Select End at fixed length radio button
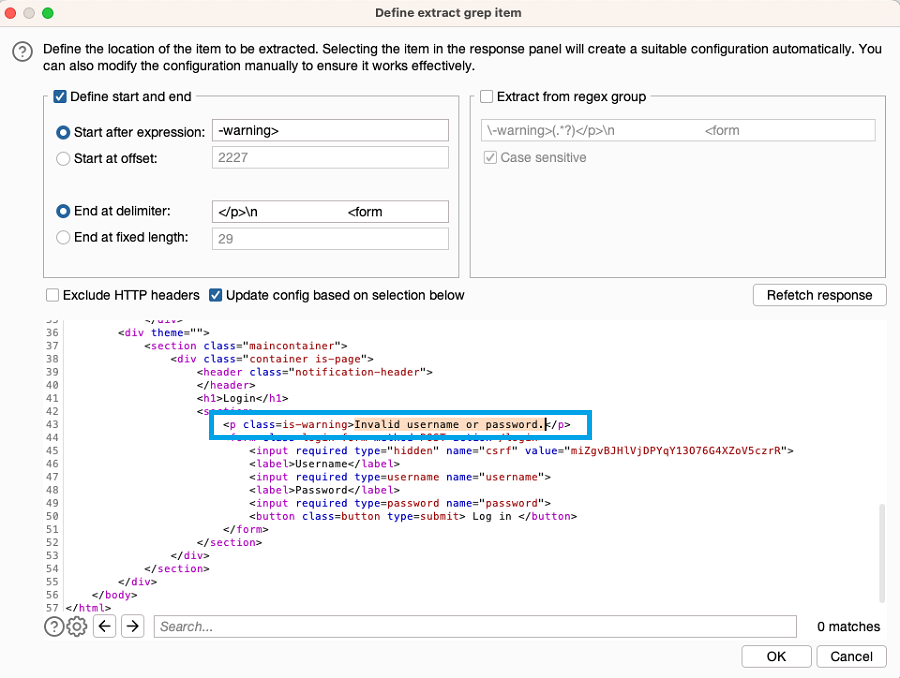 (63, 237)
